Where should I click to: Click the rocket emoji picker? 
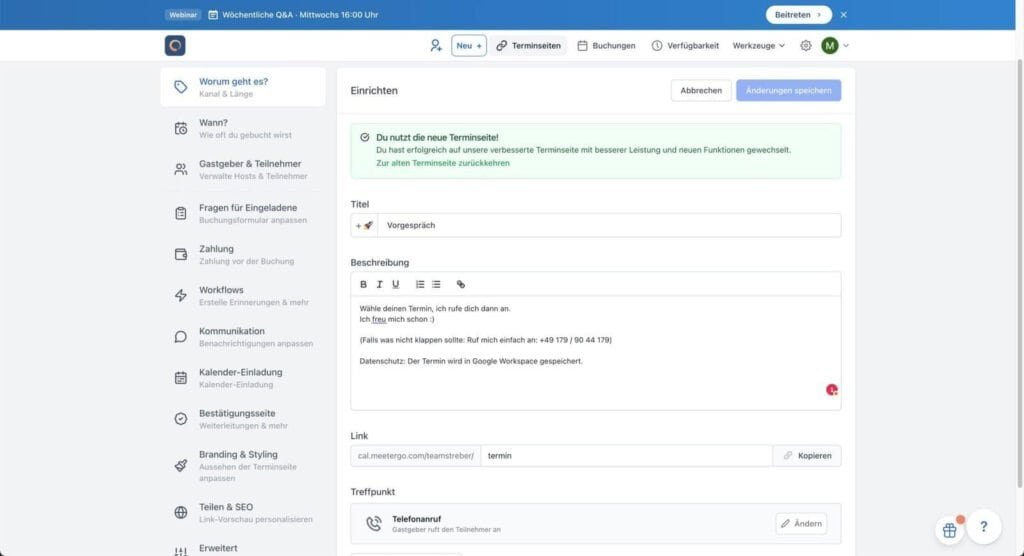[364, 225]
